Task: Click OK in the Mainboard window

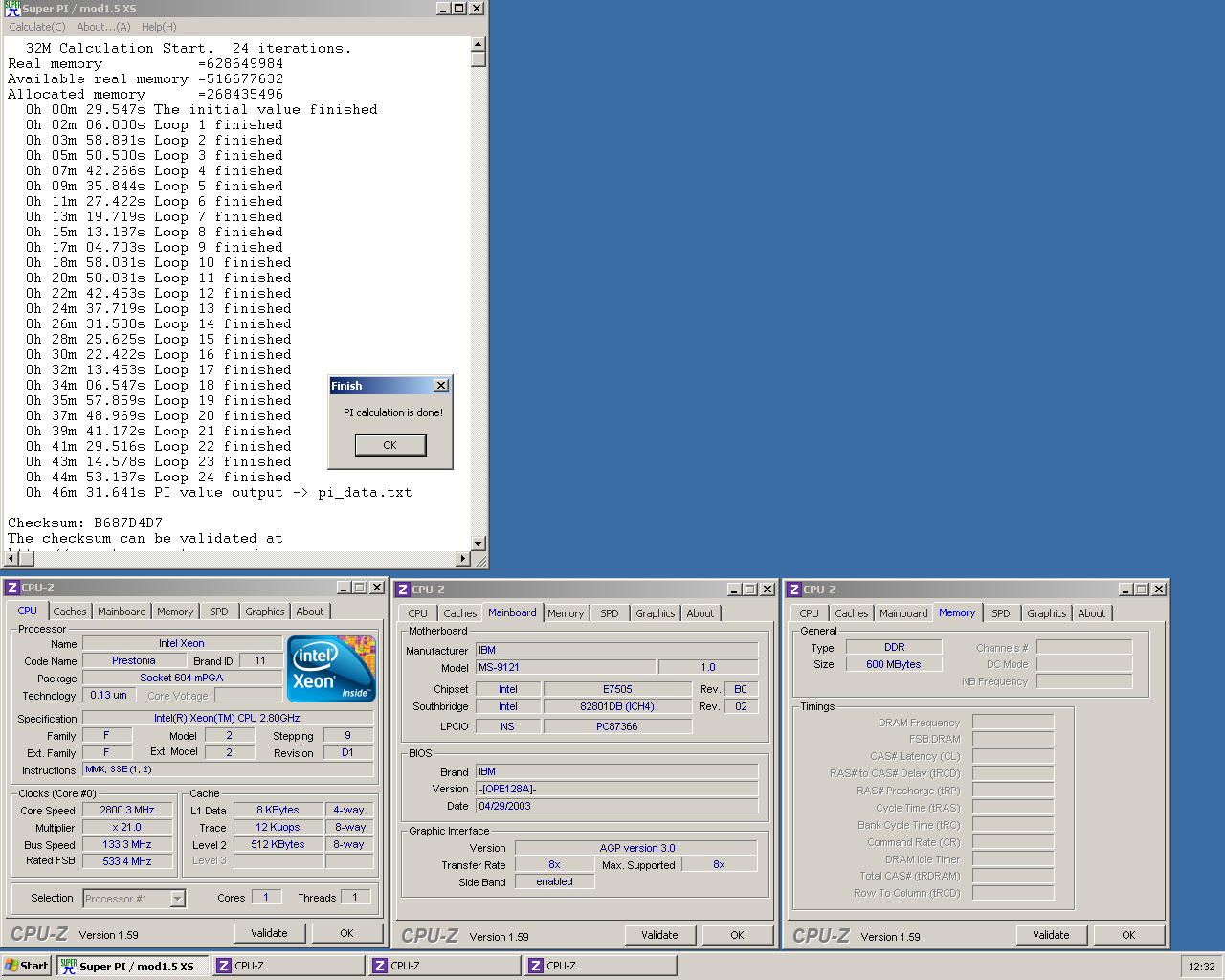Action: (x=737, y=935)
